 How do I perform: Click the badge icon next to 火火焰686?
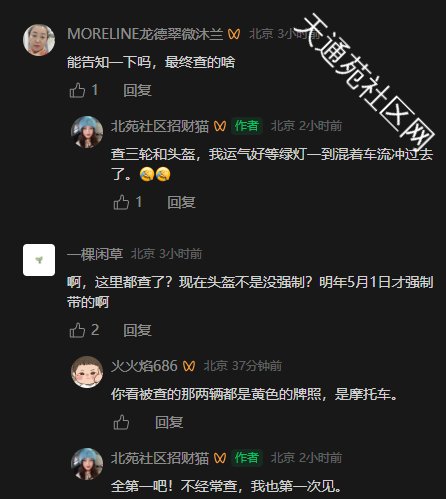tap(189, 366)
